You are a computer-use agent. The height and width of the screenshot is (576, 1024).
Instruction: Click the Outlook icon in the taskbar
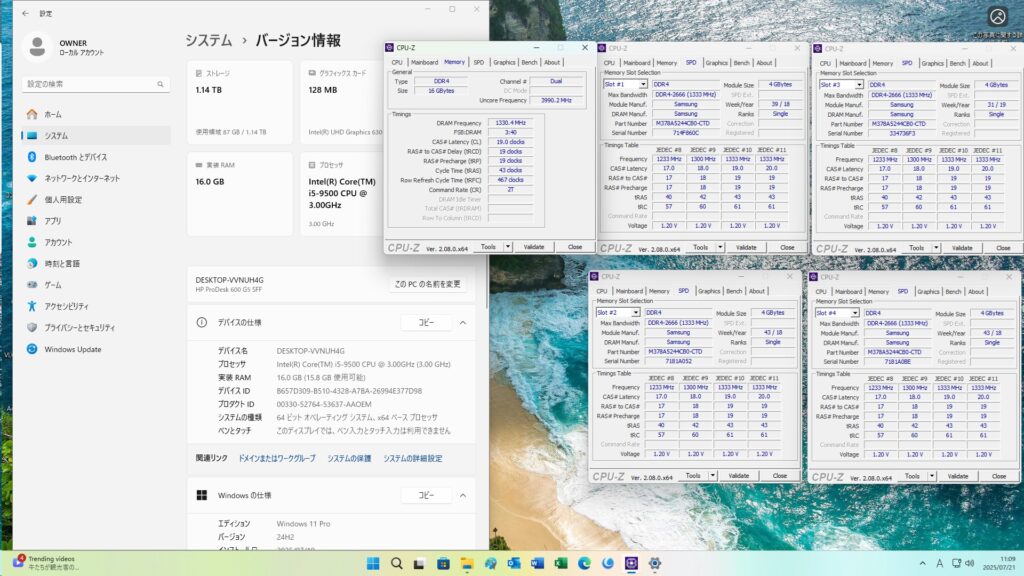(512, 563)
